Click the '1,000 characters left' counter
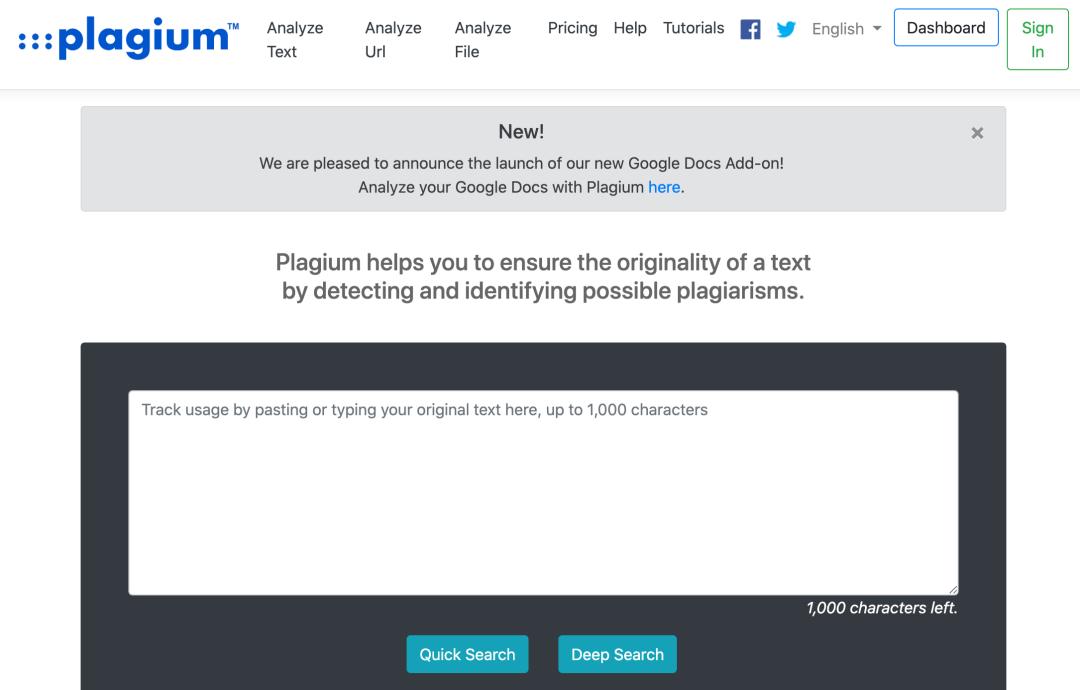1080x690 pixels. 881,608
